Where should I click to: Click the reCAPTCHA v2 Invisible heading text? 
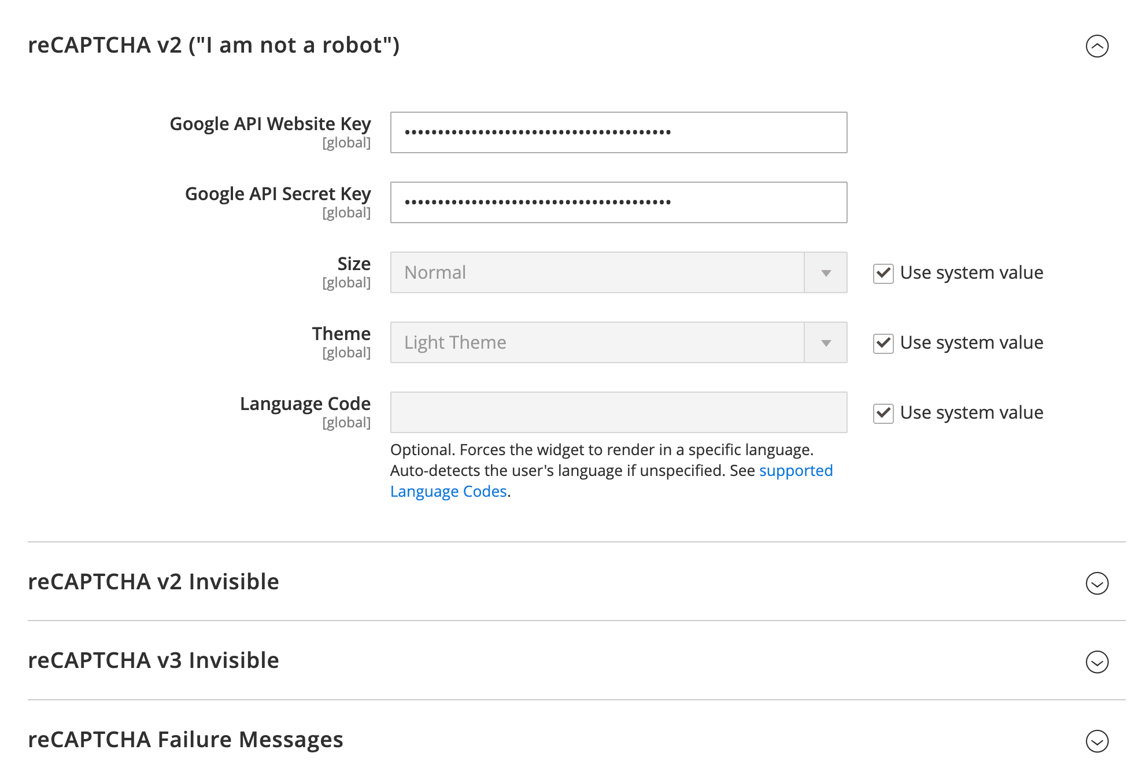154,582
